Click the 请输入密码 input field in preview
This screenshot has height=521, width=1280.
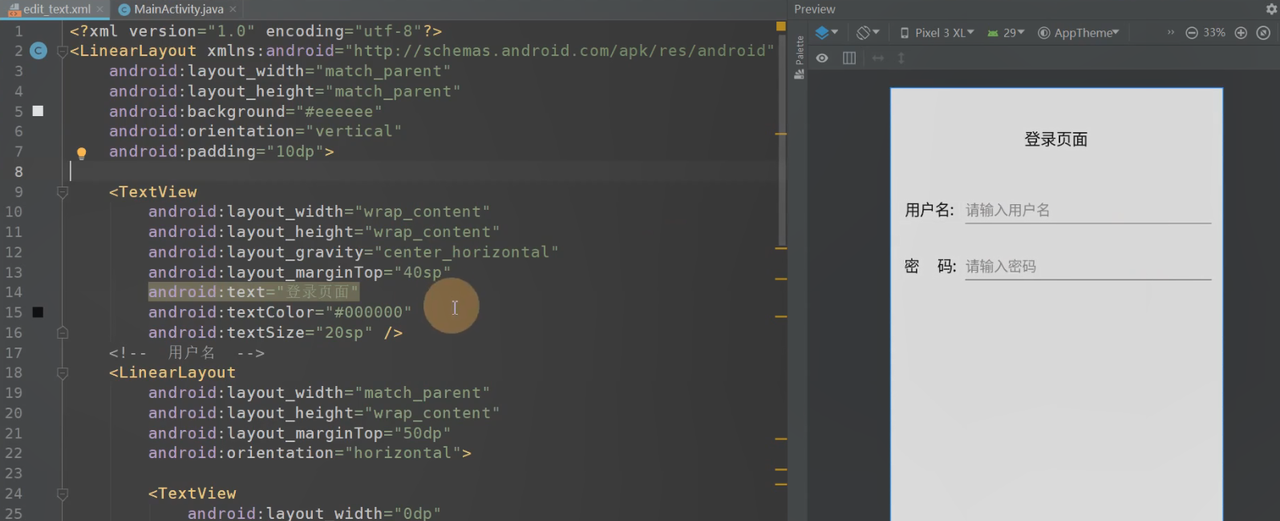click(x=1088, y=267)
